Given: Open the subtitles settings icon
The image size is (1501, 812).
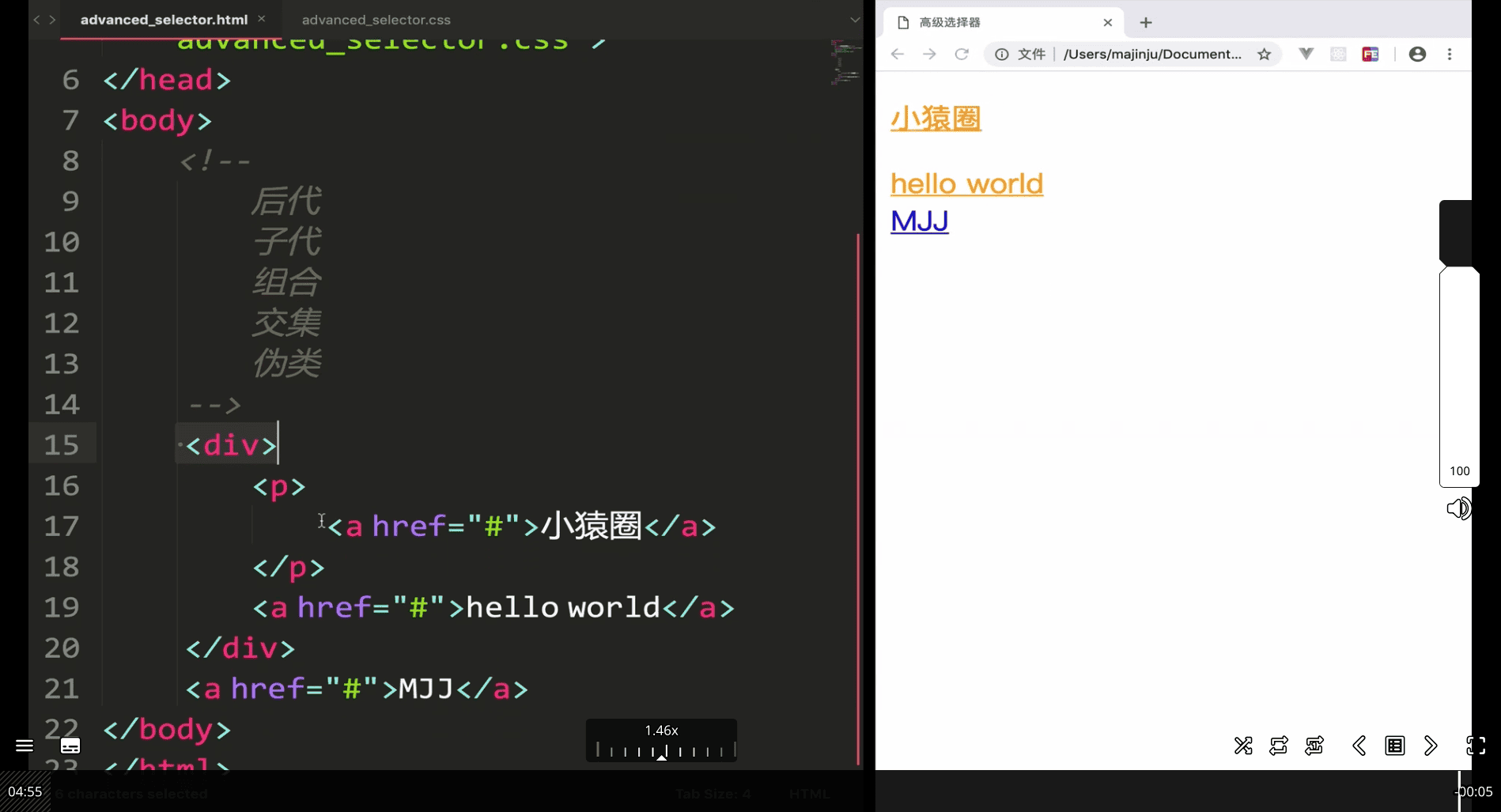Looking at the screenshot, I should (x=70, y=746).
